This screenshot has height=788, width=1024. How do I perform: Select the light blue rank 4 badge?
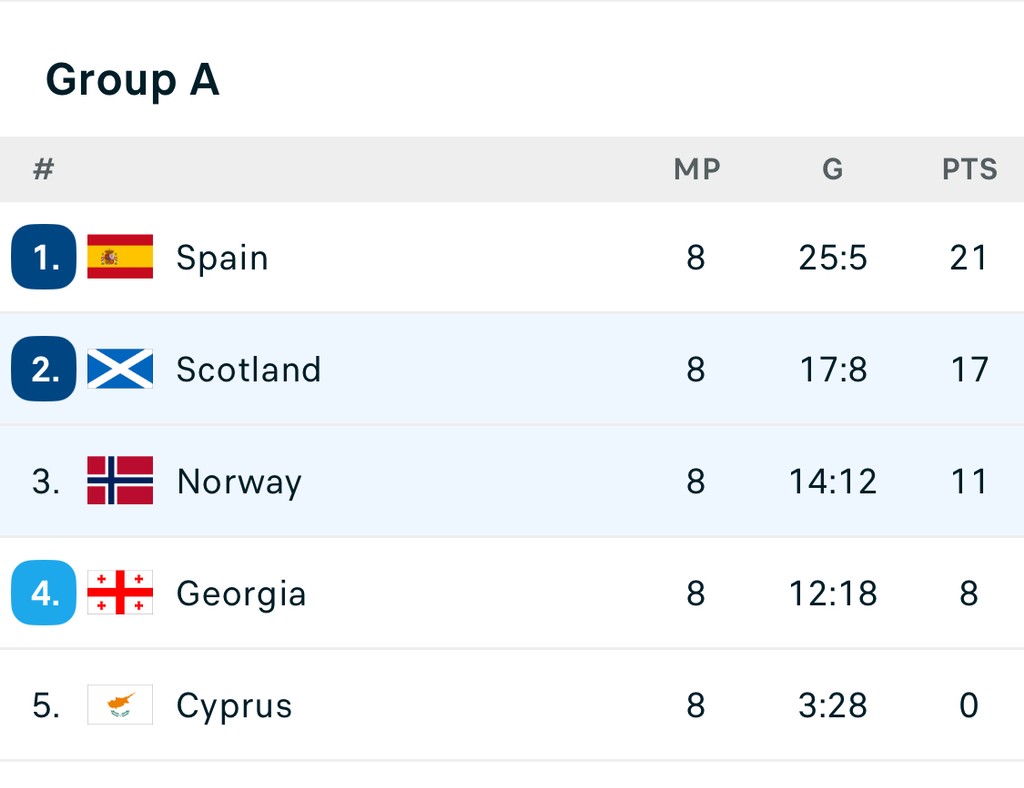pyautogui.click(x=44, y=593)
